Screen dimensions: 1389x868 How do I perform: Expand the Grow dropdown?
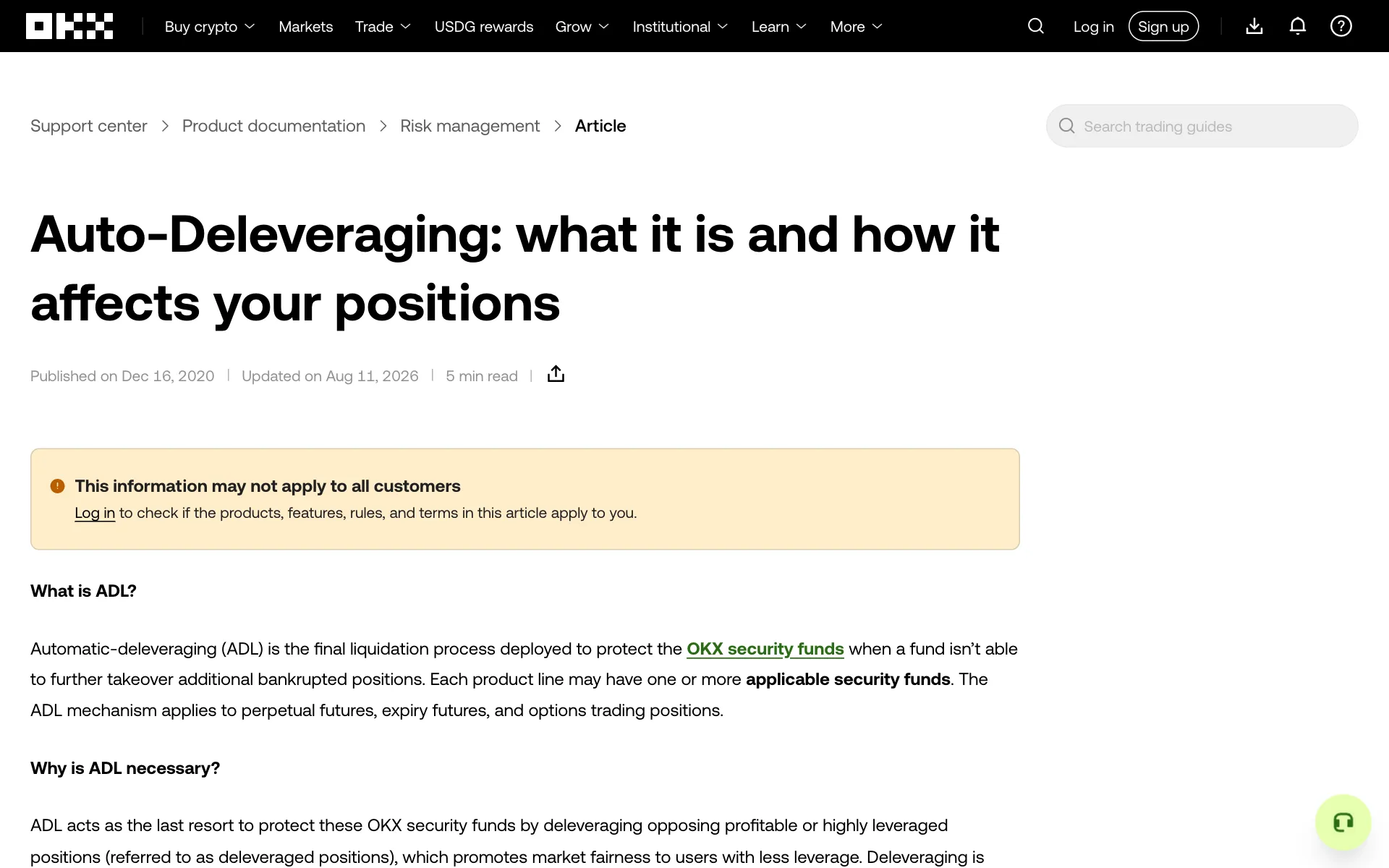pyautogui.click(x=582, y=27)
